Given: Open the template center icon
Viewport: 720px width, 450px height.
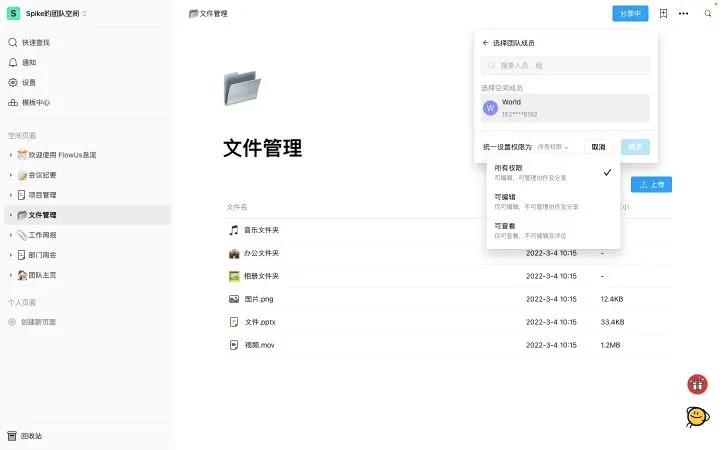Looking at the screenshot, I should coord(13,102).
